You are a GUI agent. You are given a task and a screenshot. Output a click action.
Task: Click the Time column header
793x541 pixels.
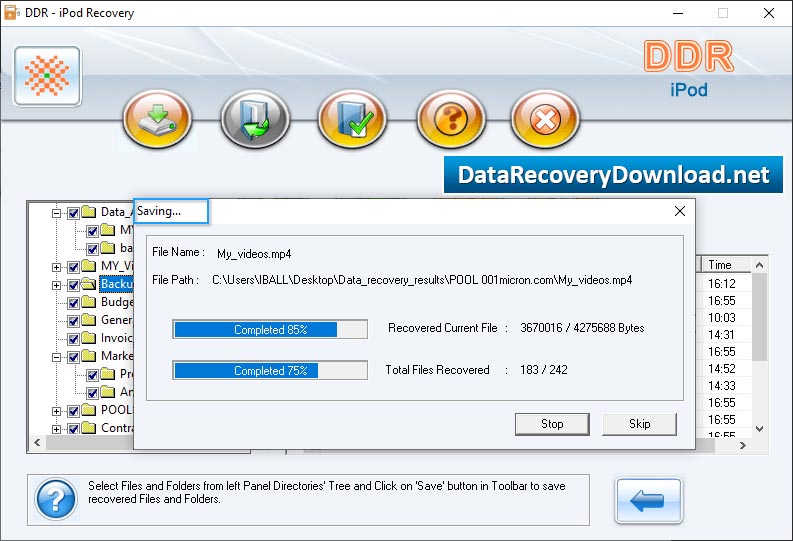726,264
